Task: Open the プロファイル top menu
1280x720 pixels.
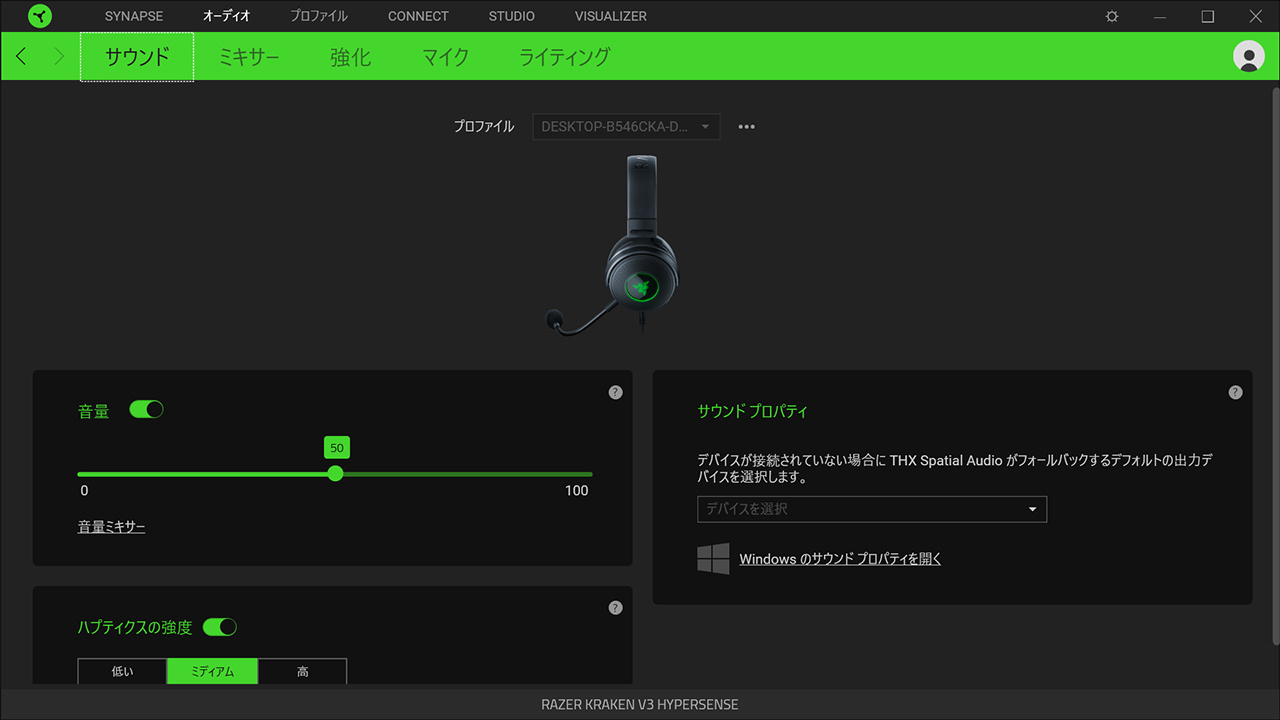Action: click(x=319, y=16)
